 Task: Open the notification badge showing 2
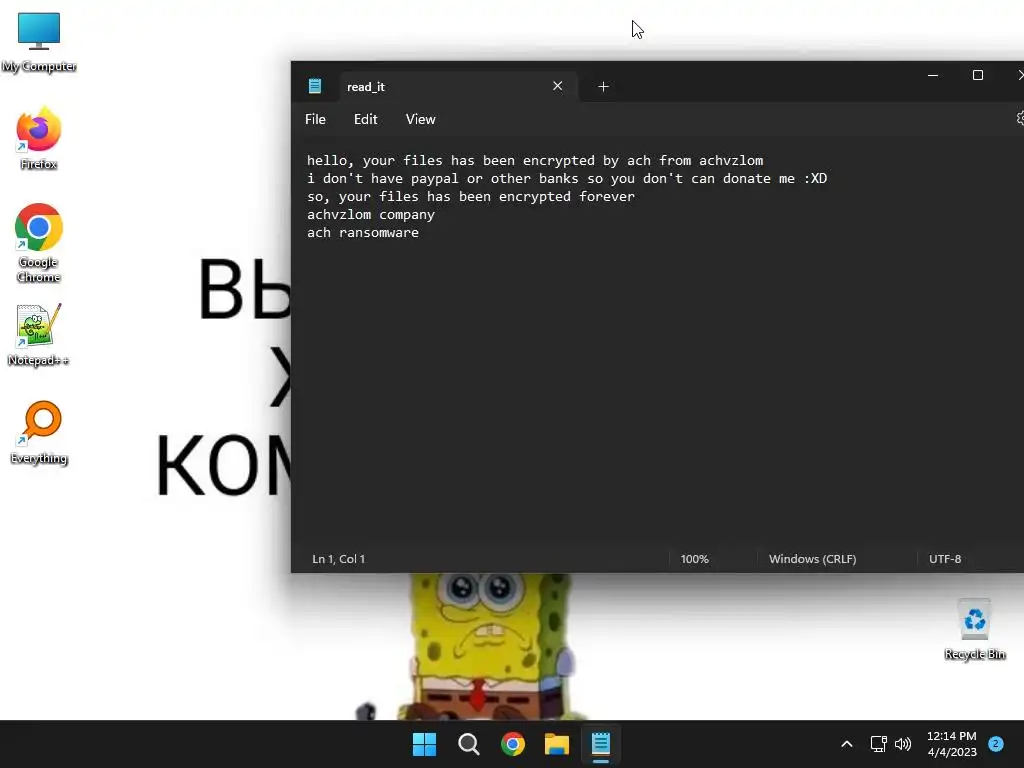995,744
